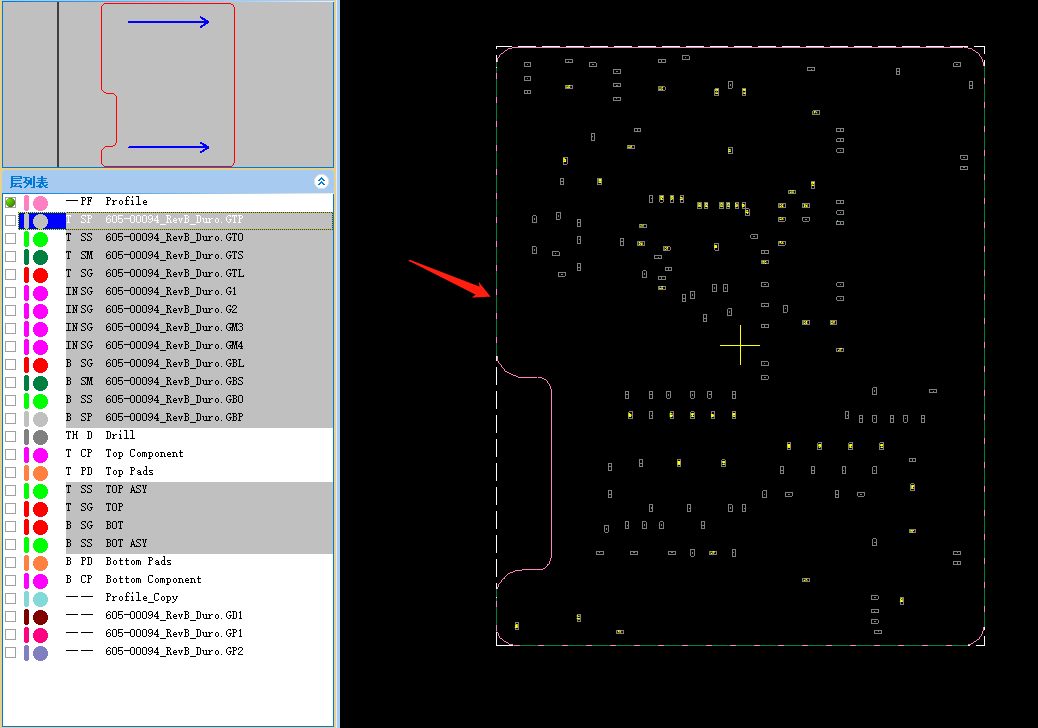Enable checkbox for the GTO silkscreen layer
This screenshot has width=1038, height=728.
(11, 238)
